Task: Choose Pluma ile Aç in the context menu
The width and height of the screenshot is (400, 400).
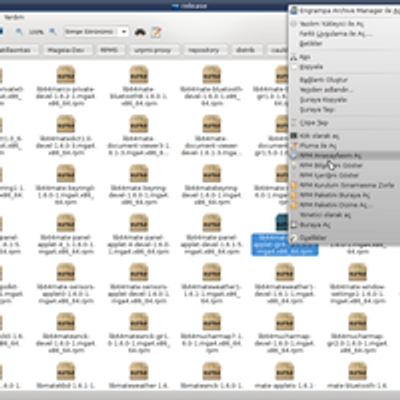Action: [x=345, y=146]
